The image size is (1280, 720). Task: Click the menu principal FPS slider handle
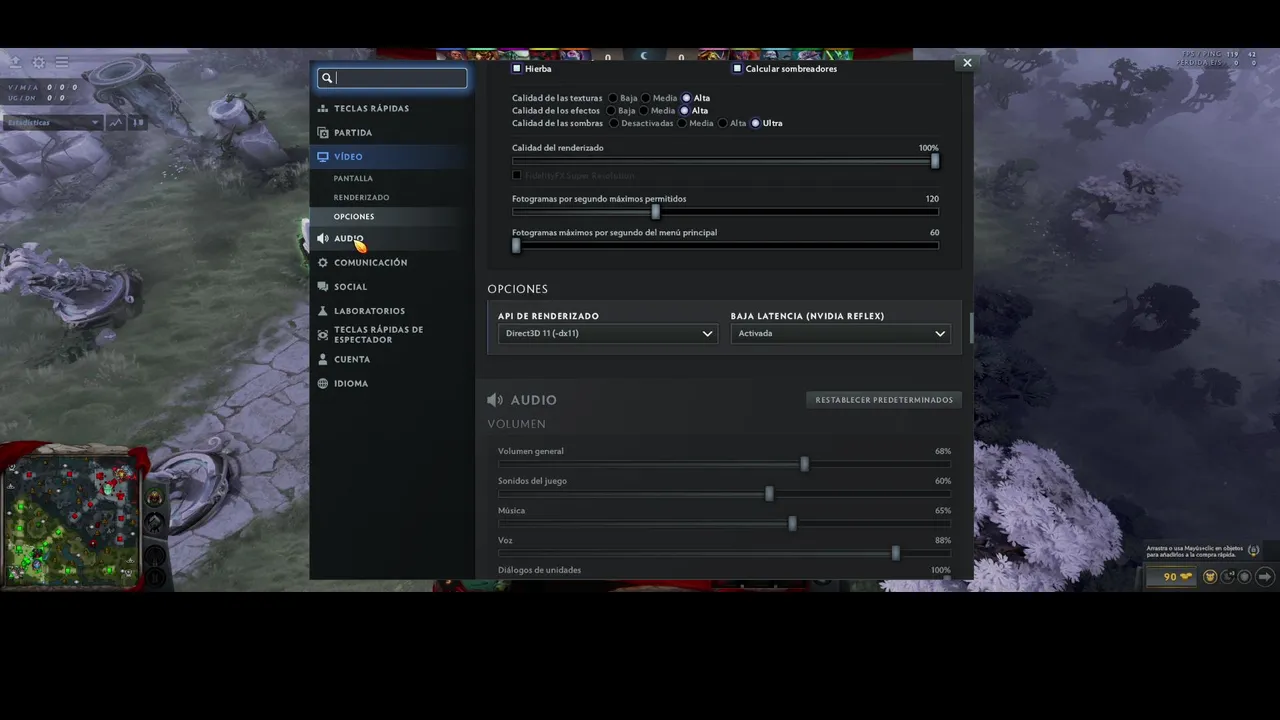click(516, 245)
